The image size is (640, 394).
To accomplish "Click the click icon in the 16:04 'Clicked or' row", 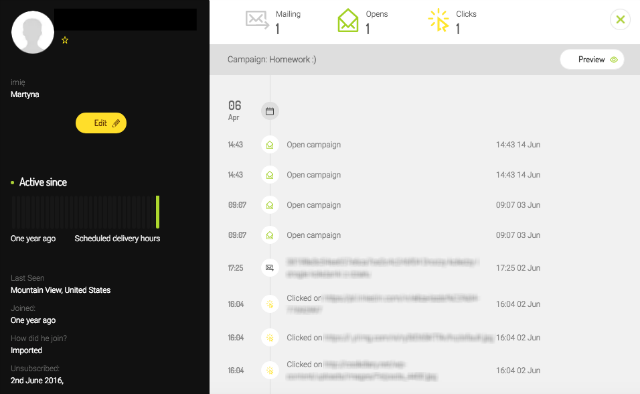I will click(x=270, y=304).
